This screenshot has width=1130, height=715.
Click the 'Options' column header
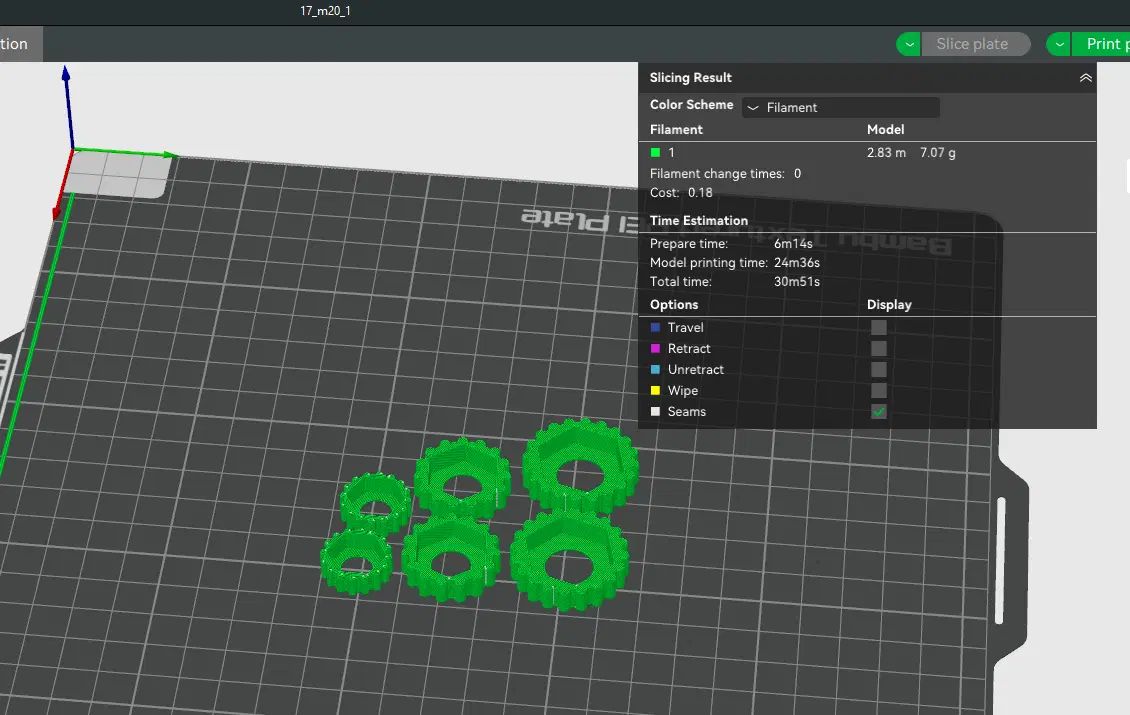(x=674, y=304)
